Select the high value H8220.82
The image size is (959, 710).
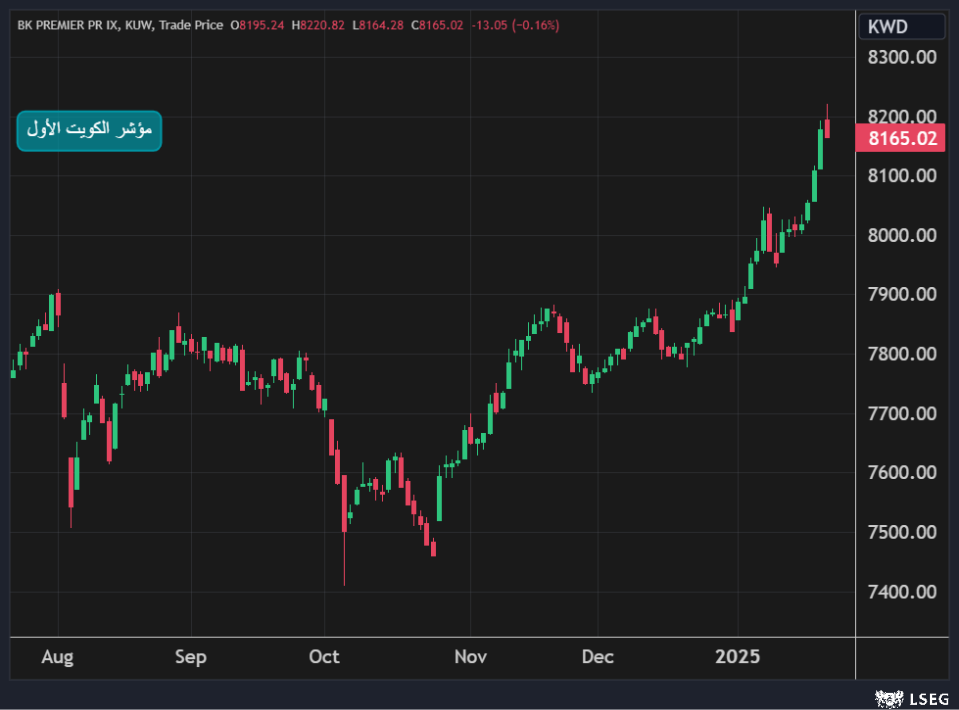318,25
